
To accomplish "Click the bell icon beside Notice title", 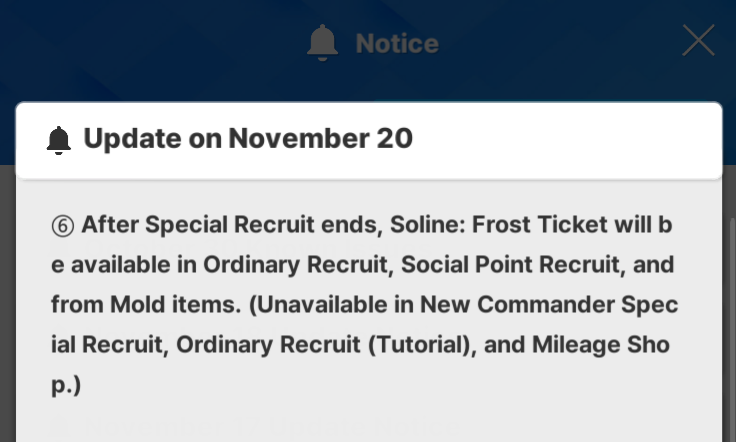I will click(x=322, y=43).
